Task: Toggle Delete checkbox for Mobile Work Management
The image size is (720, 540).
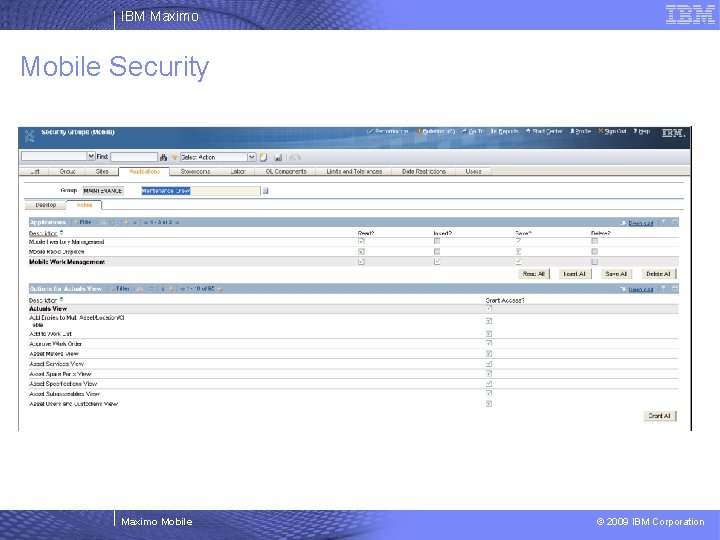Action: tap(594, 262)
